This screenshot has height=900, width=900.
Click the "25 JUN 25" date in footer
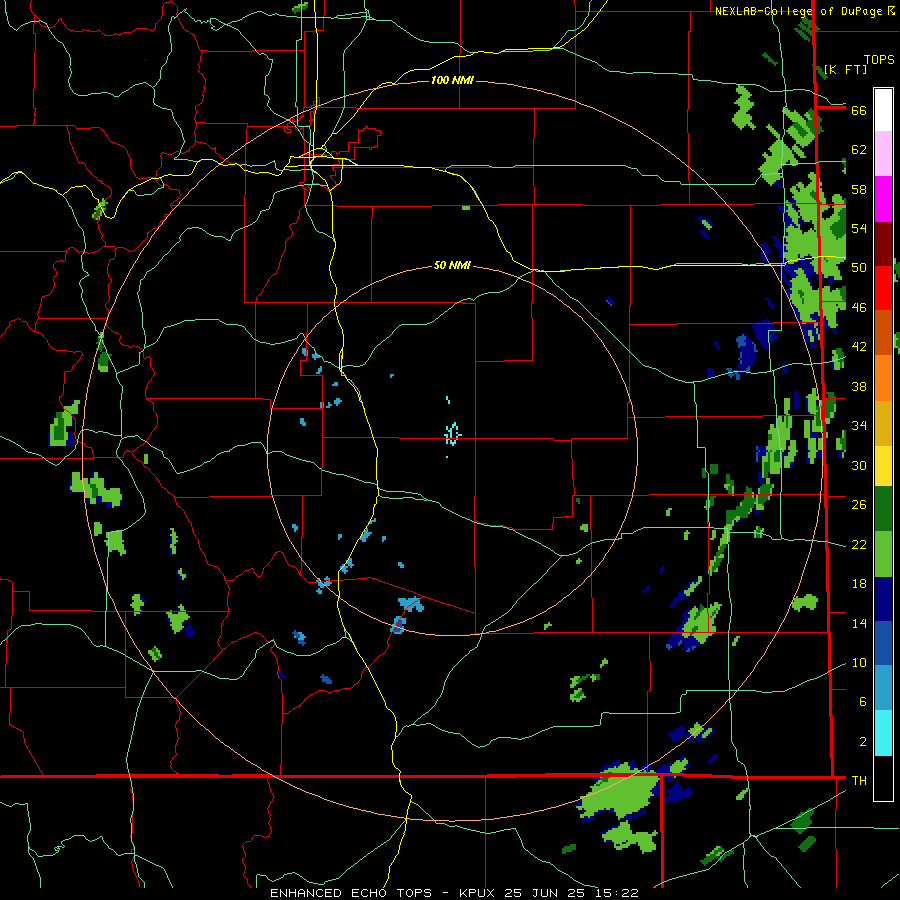[546, 893]
